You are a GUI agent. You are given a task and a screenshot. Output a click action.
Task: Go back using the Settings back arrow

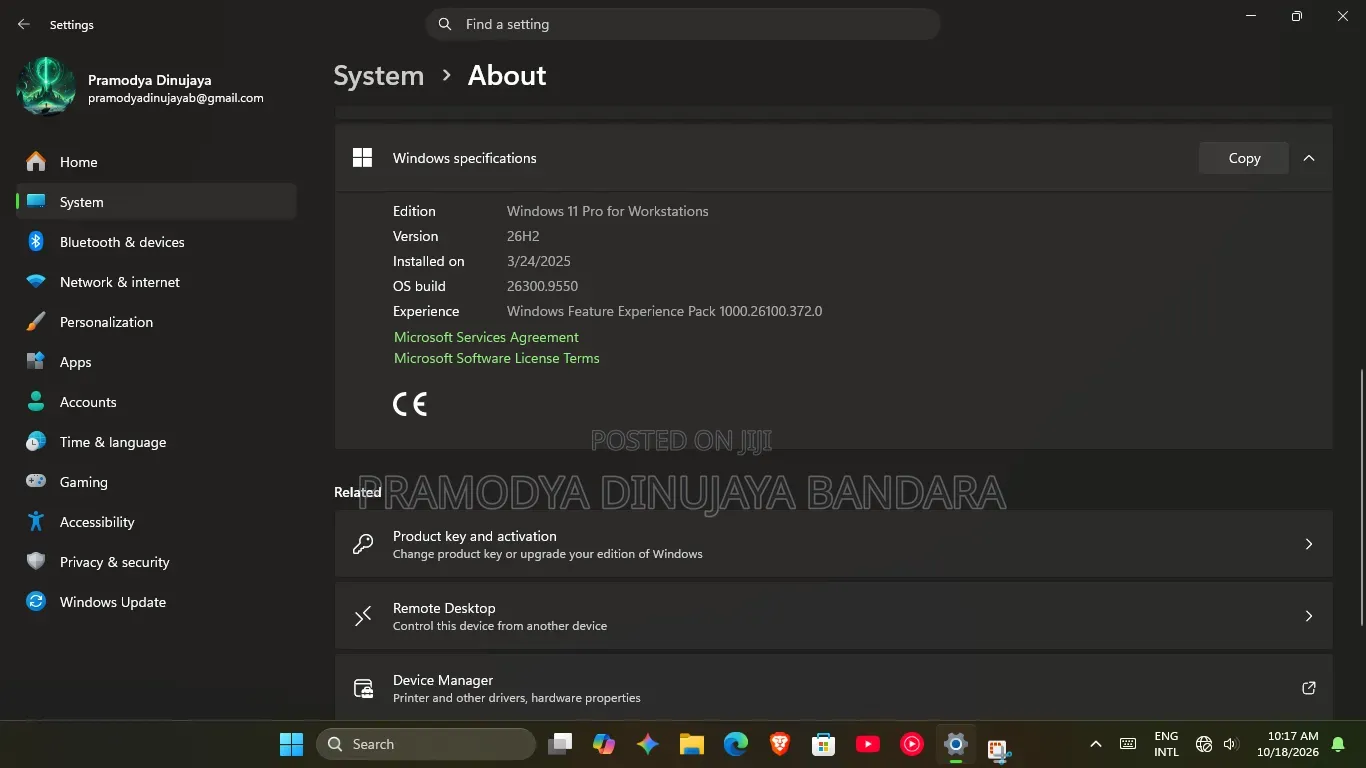tap(24, 24)
